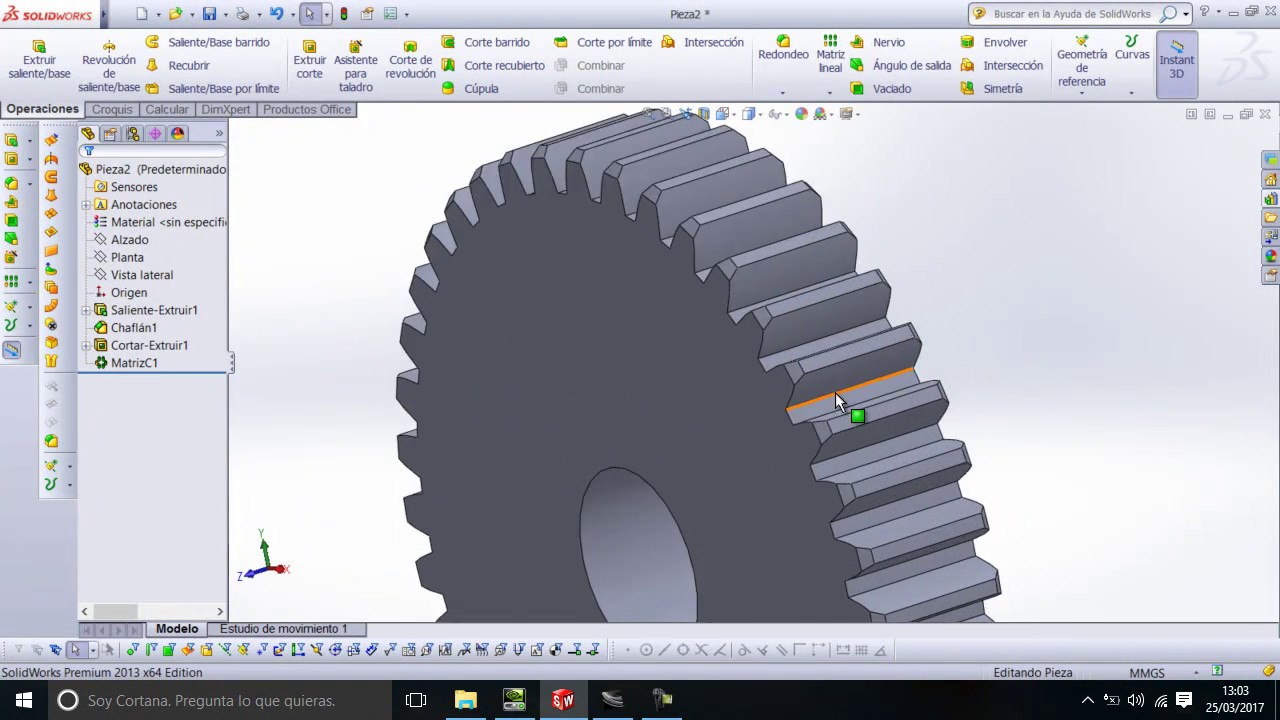The height and width of the screenshot is (720, 1280).
Task: Click the Save icon
Action: (x=209, y=14)
